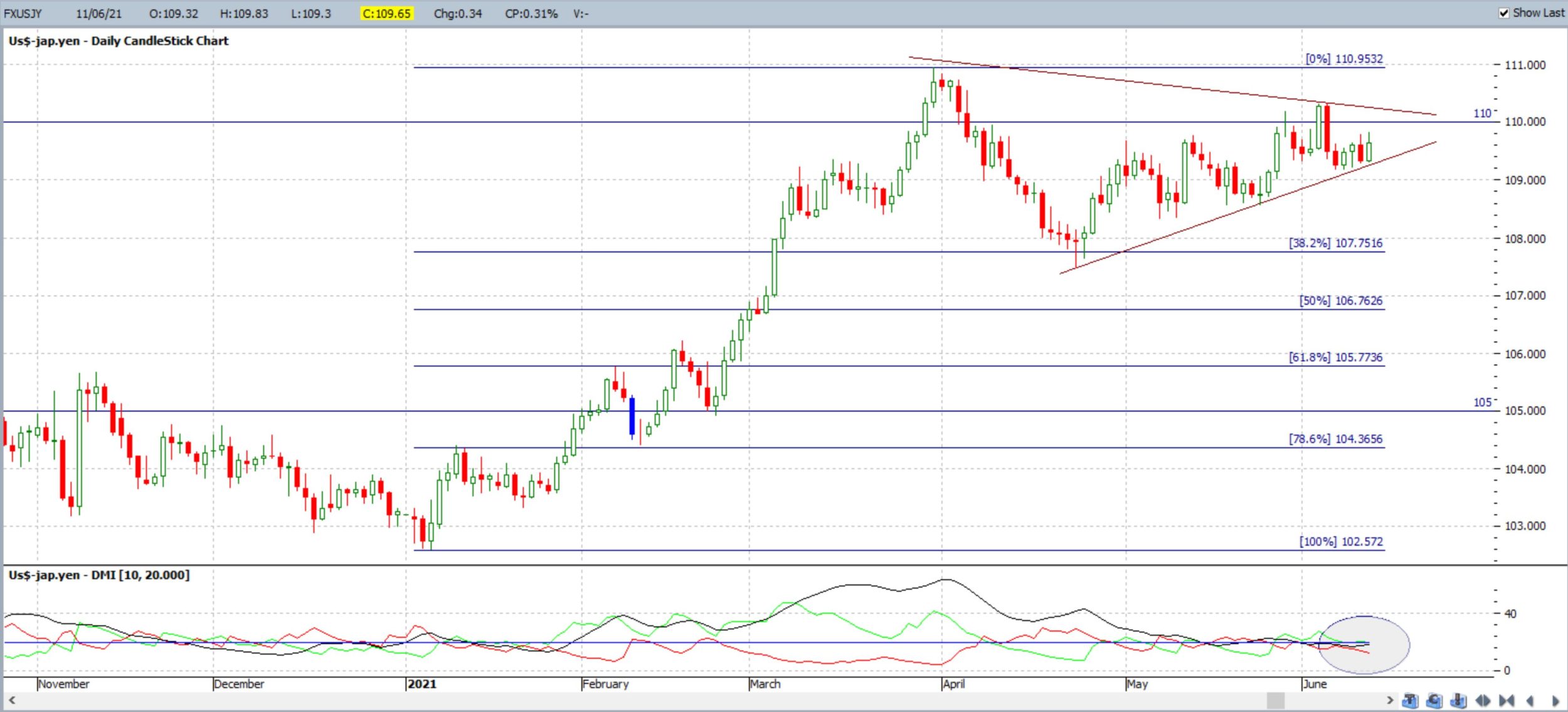This screenshot has width=1568, height=712.
Task: Click the scrollbar left arrow
Action: [x=11, y=700]
